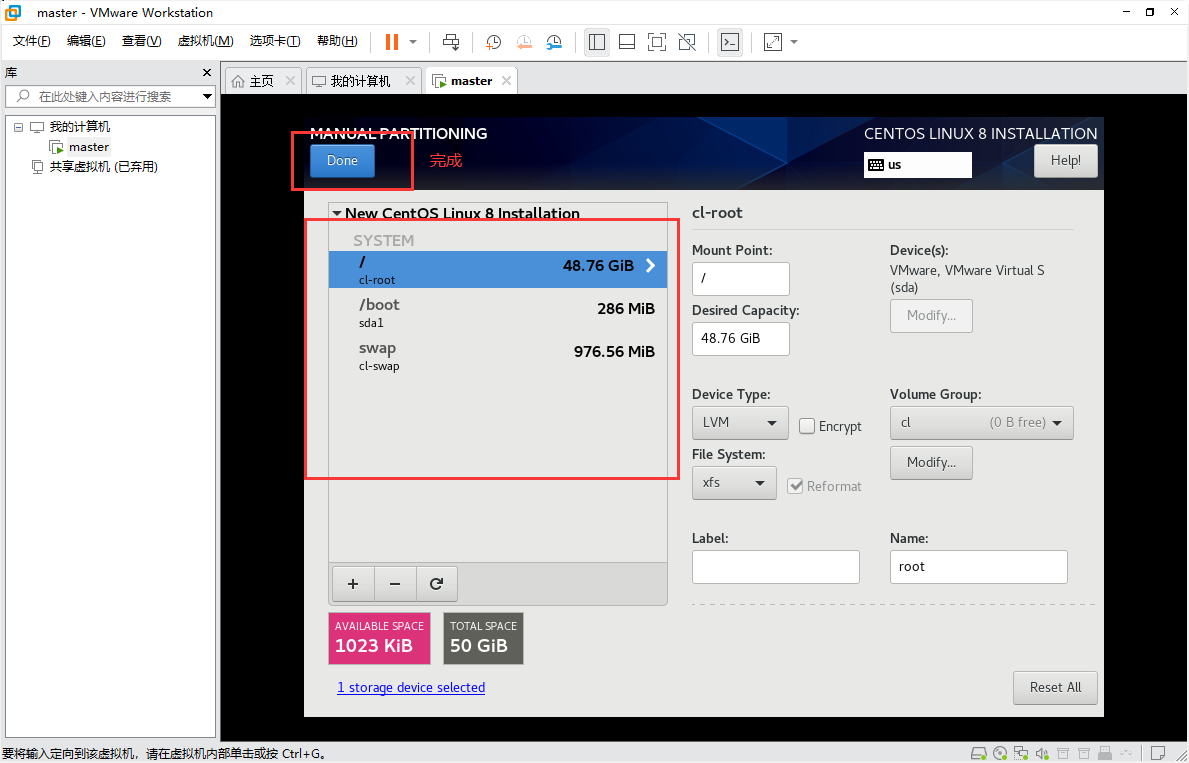The width and height of the screenshot is (1189, 763).
Task: Click the hard disk status bar icon
Action: click(x=979, y=753)
